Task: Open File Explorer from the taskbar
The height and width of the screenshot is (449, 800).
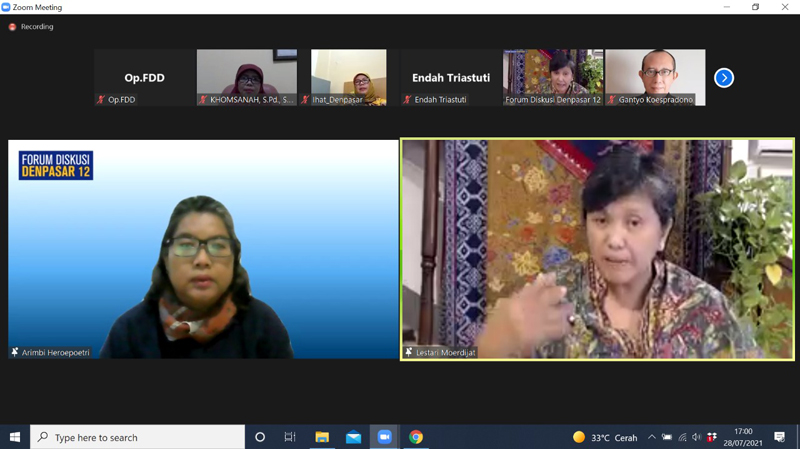Action: 322,437
